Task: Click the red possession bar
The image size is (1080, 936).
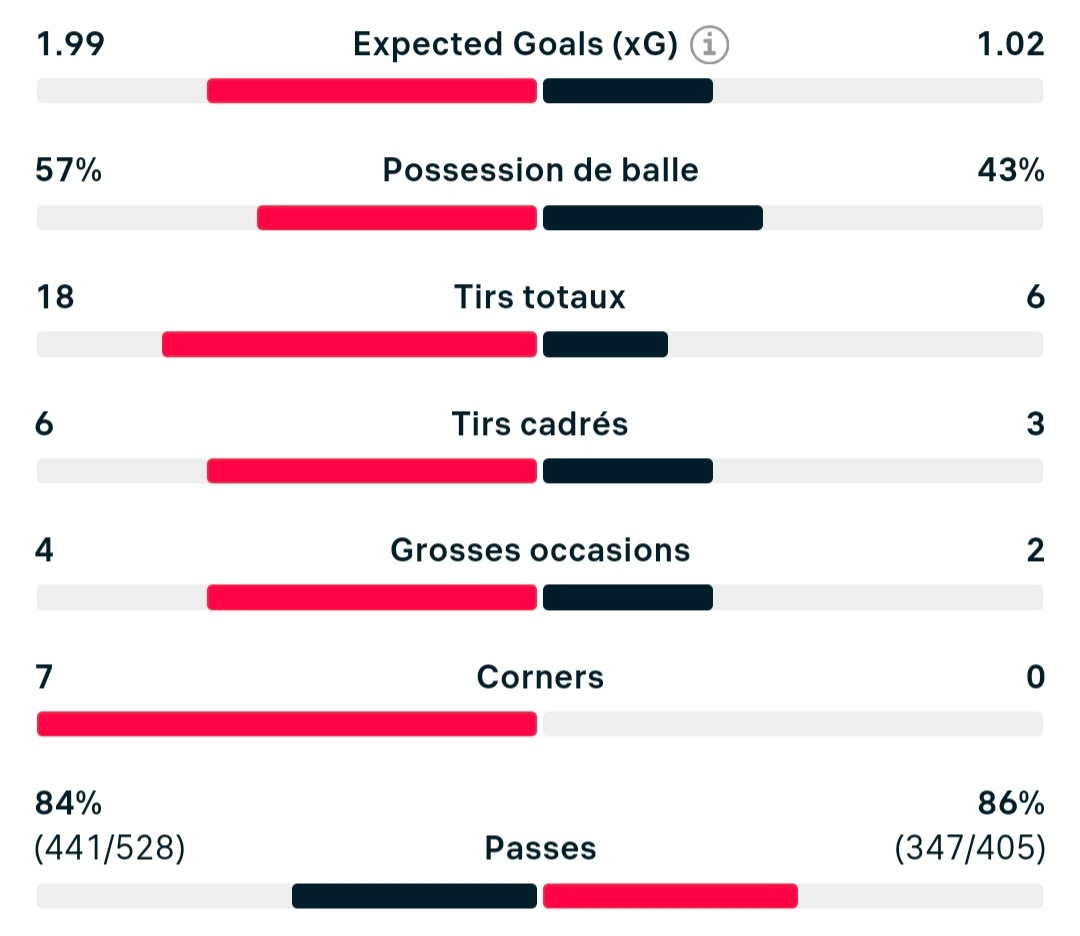Action: tap(397, 218)
